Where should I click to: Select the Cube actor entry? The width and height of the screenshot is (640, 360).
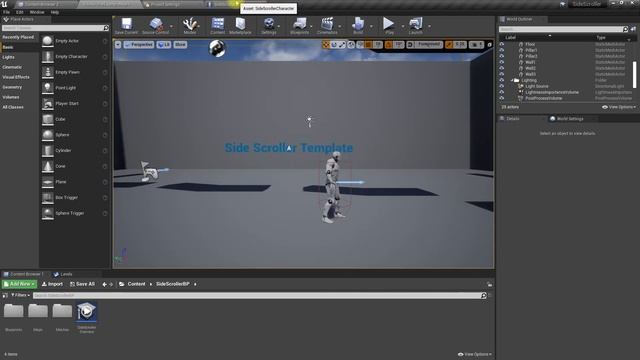point(75,119)
